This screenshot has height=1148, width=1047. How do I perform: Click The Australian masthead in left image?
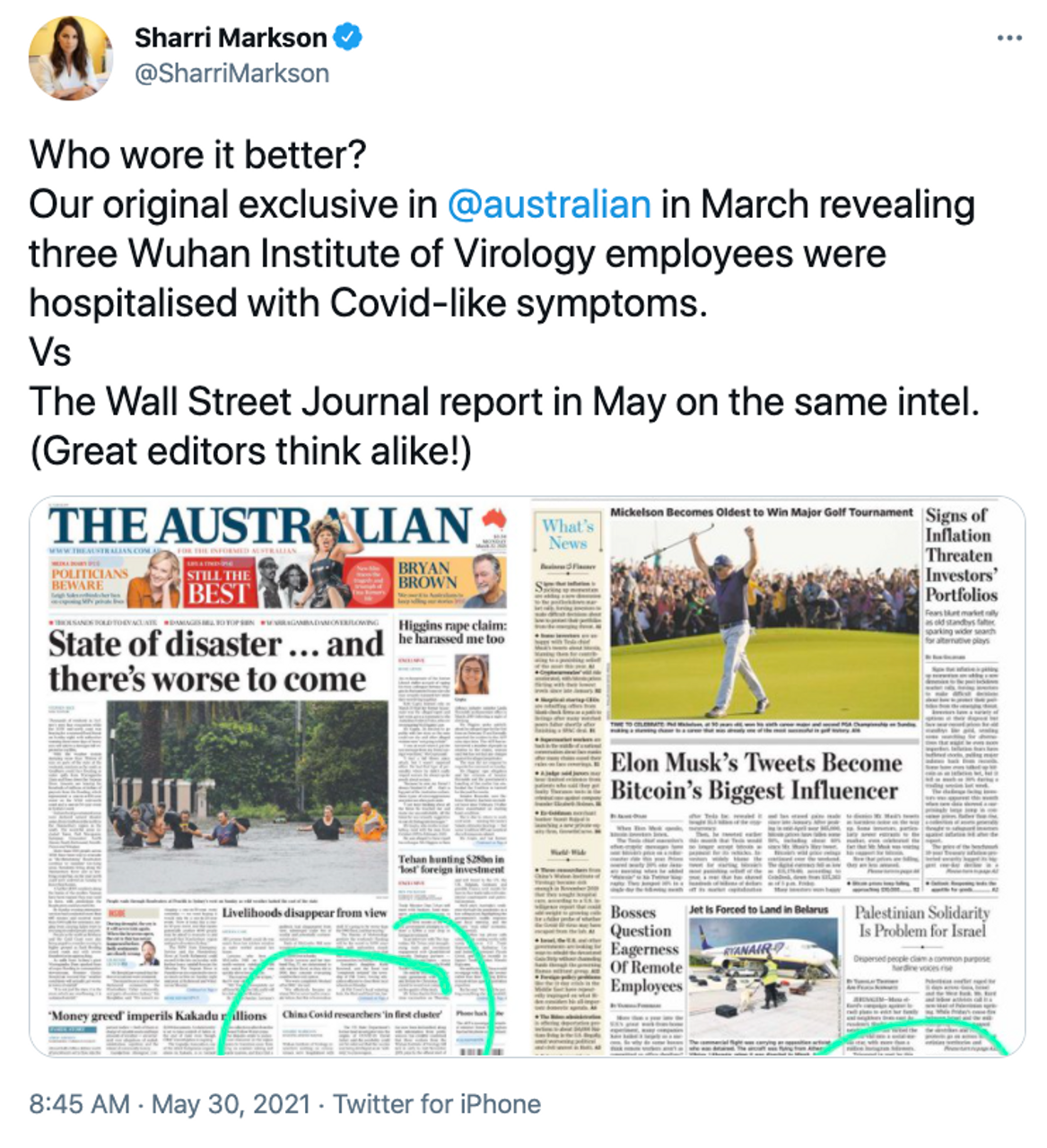[x=260, y=526]
